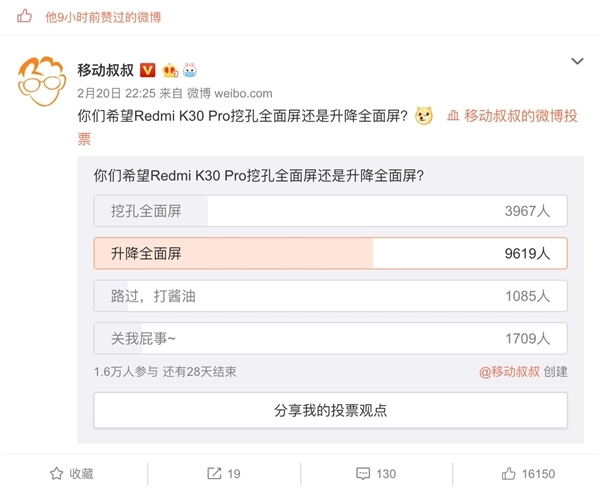Image resolution: width=600 pixels, height=491 pixels.
Task: Vote for 挖孔全面屏 option
Action: 330,211
